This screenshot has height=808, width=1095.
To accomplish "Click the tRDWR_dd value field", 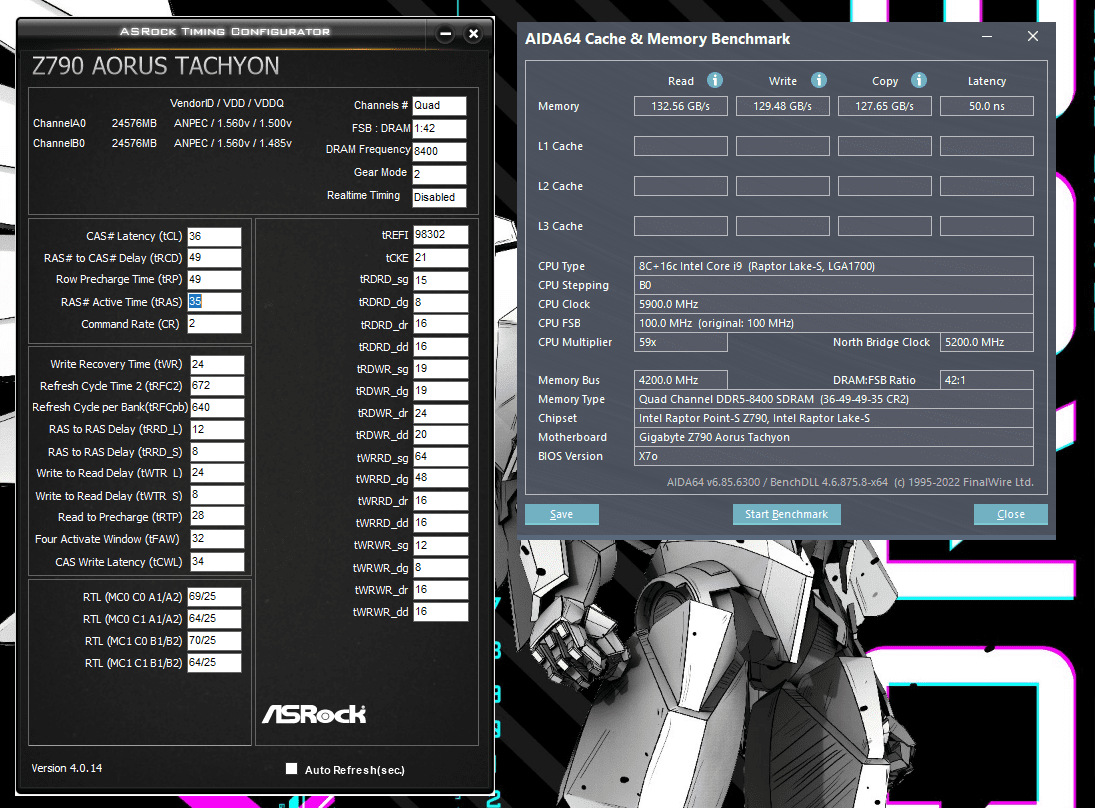I will pos(441,435).
